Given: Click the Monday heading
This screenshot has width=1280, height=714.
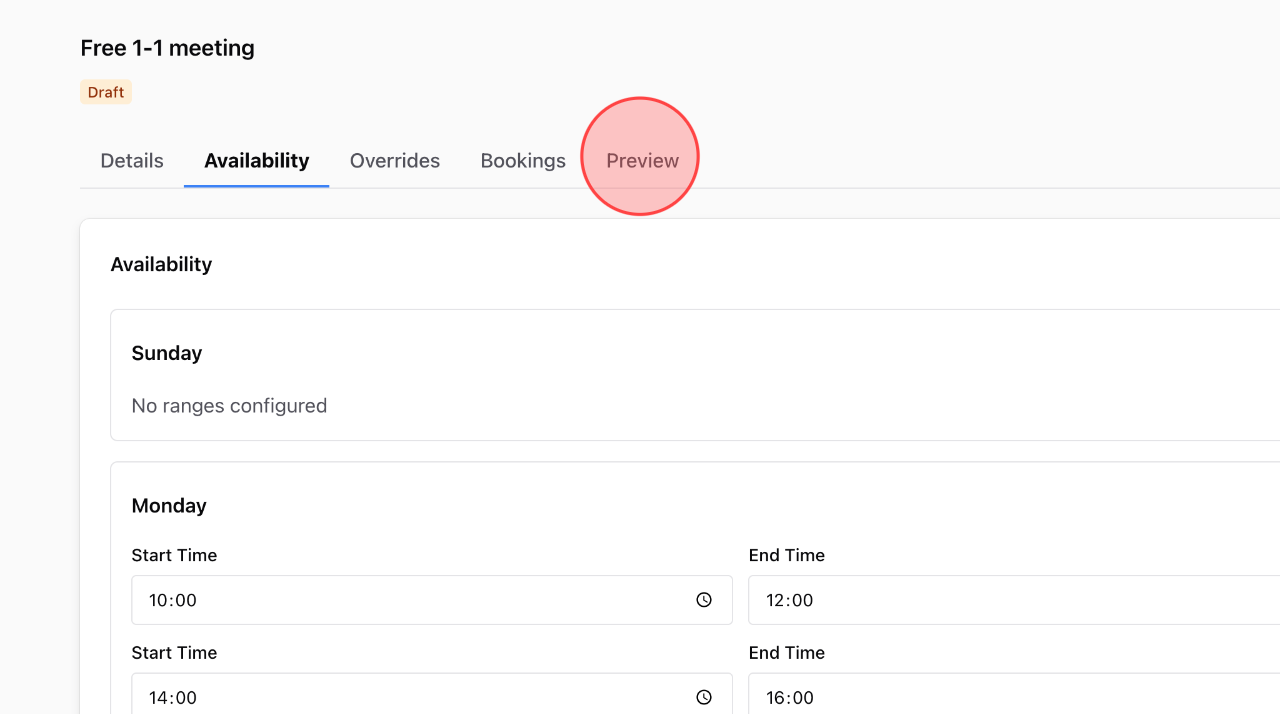Looking at the screenshot, I should pos(169,506).
